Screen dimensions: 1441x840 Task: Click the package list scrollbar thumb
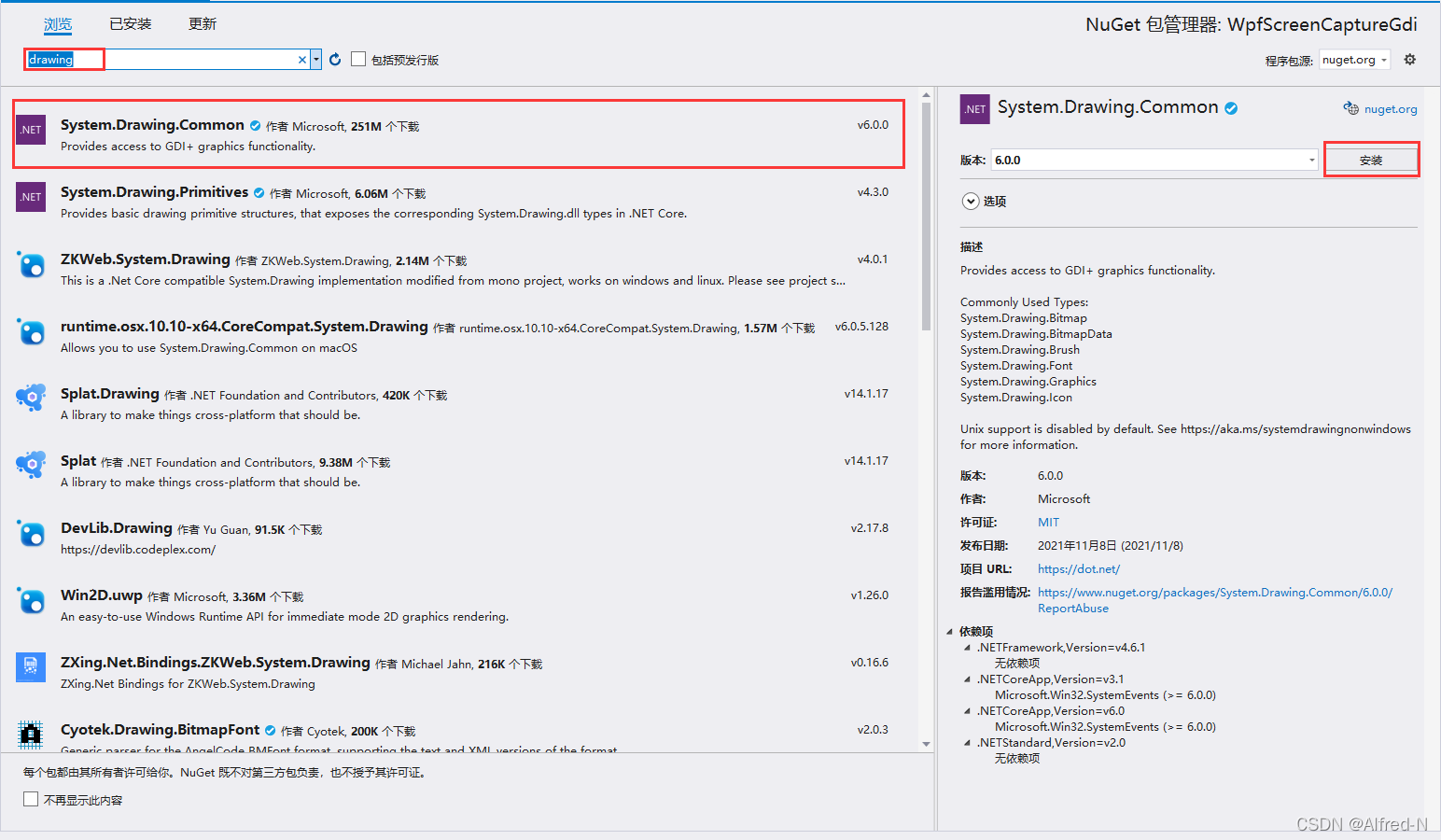926,217
